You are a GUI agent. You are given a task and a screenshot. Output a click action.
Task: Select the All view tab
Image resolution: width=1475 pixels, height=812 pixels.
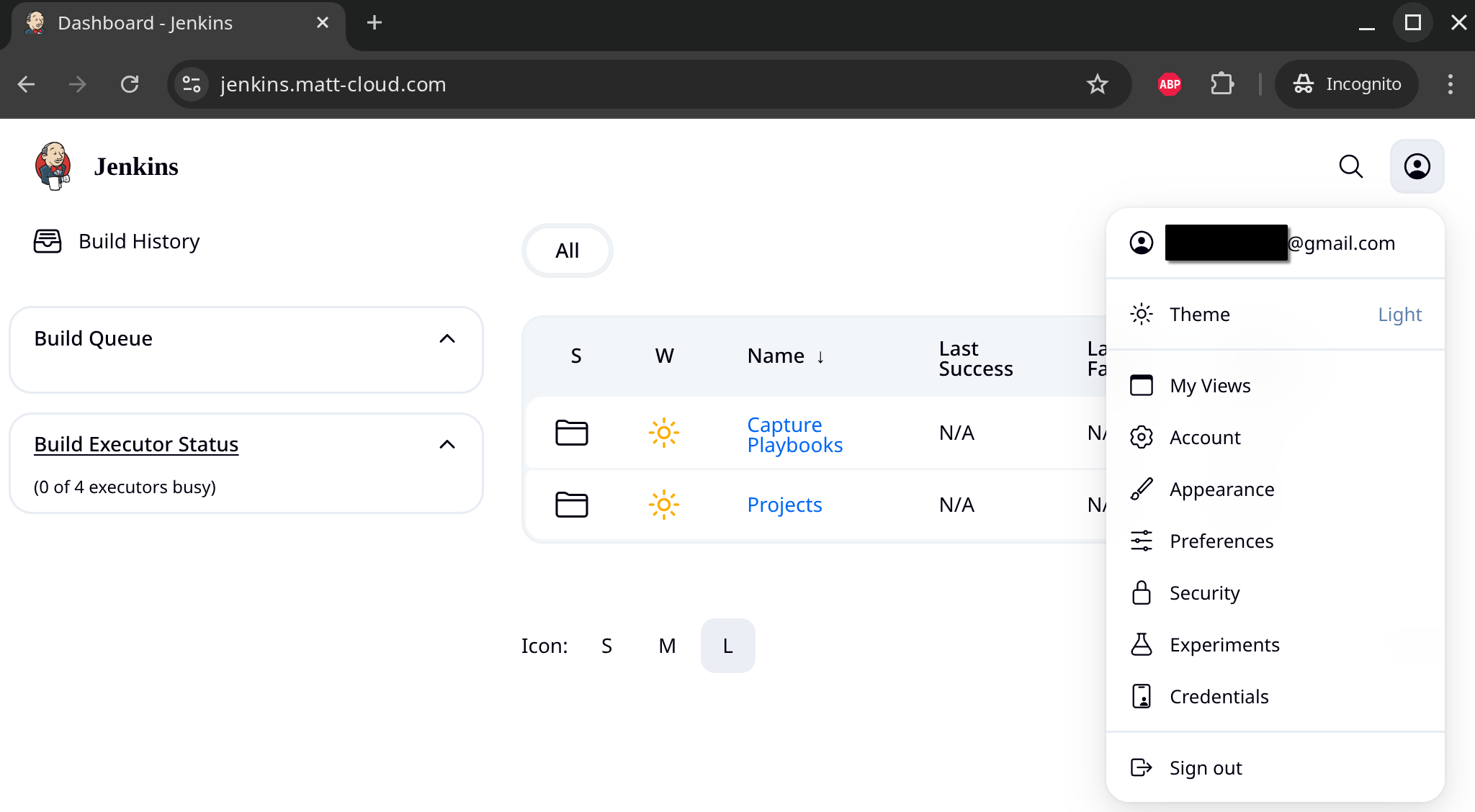[567, 251]
